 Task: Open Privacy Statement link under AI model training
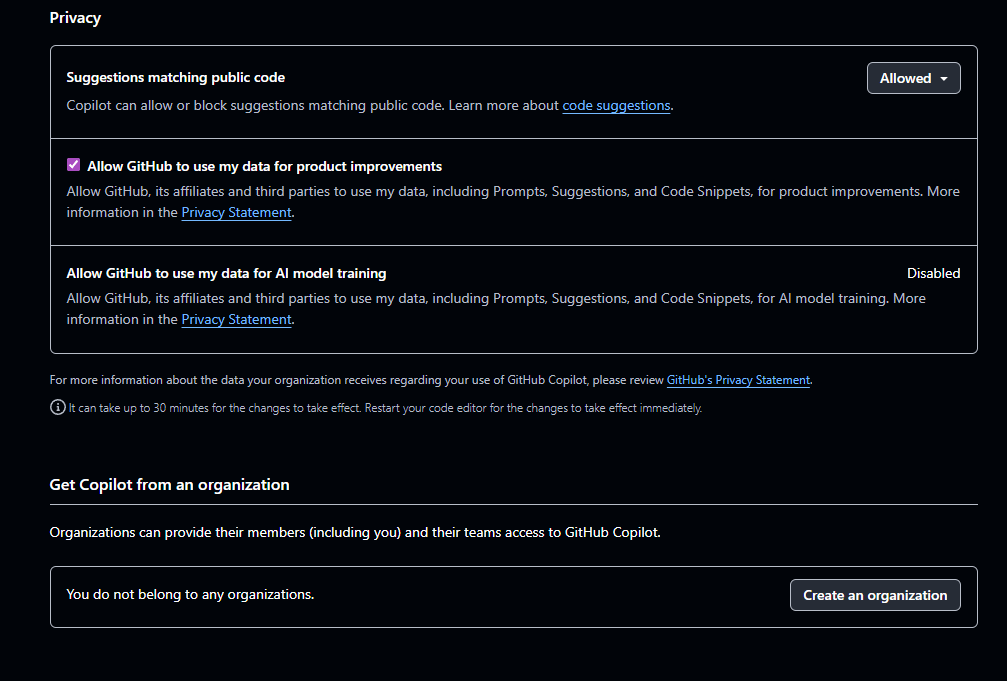(x=236, y=319)
